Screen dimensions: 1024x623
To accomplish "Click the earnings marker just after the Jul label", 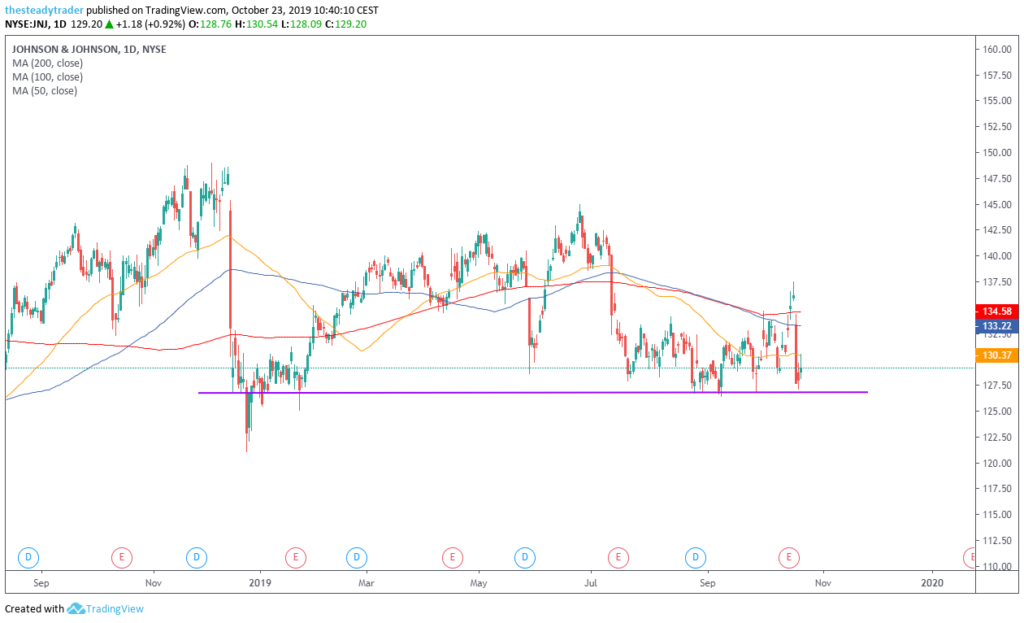I will [618, 558].
